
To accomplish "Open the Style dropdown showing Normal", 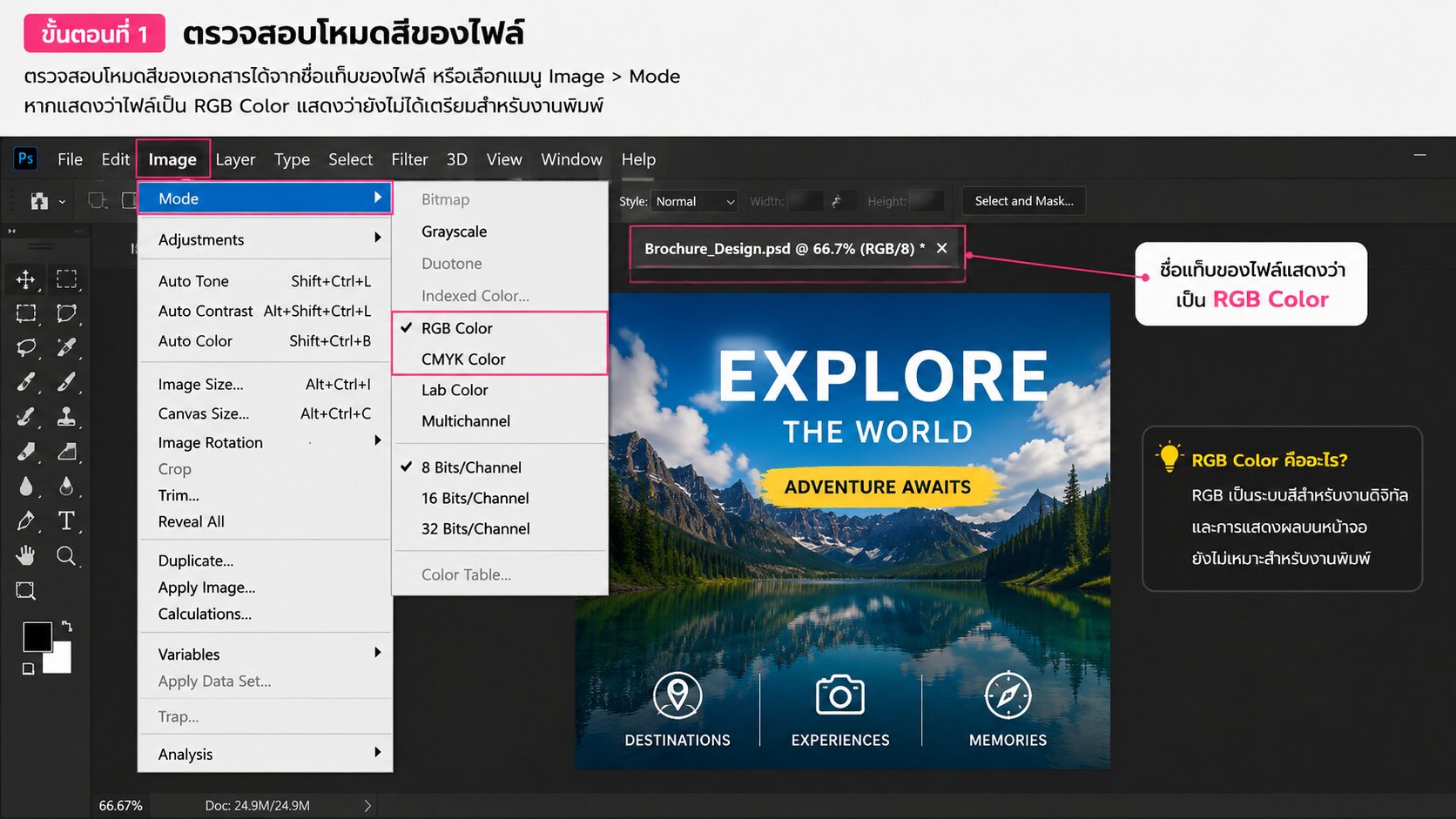I will (x=695, y=201).
